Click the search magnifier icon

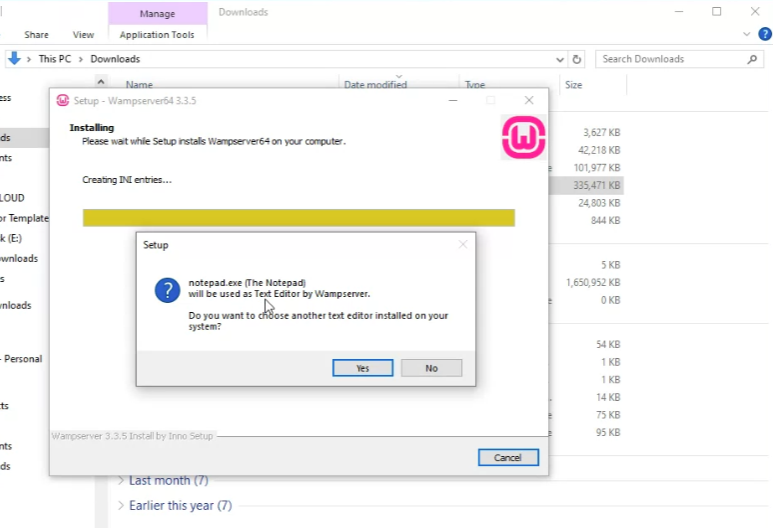(752, 60)
